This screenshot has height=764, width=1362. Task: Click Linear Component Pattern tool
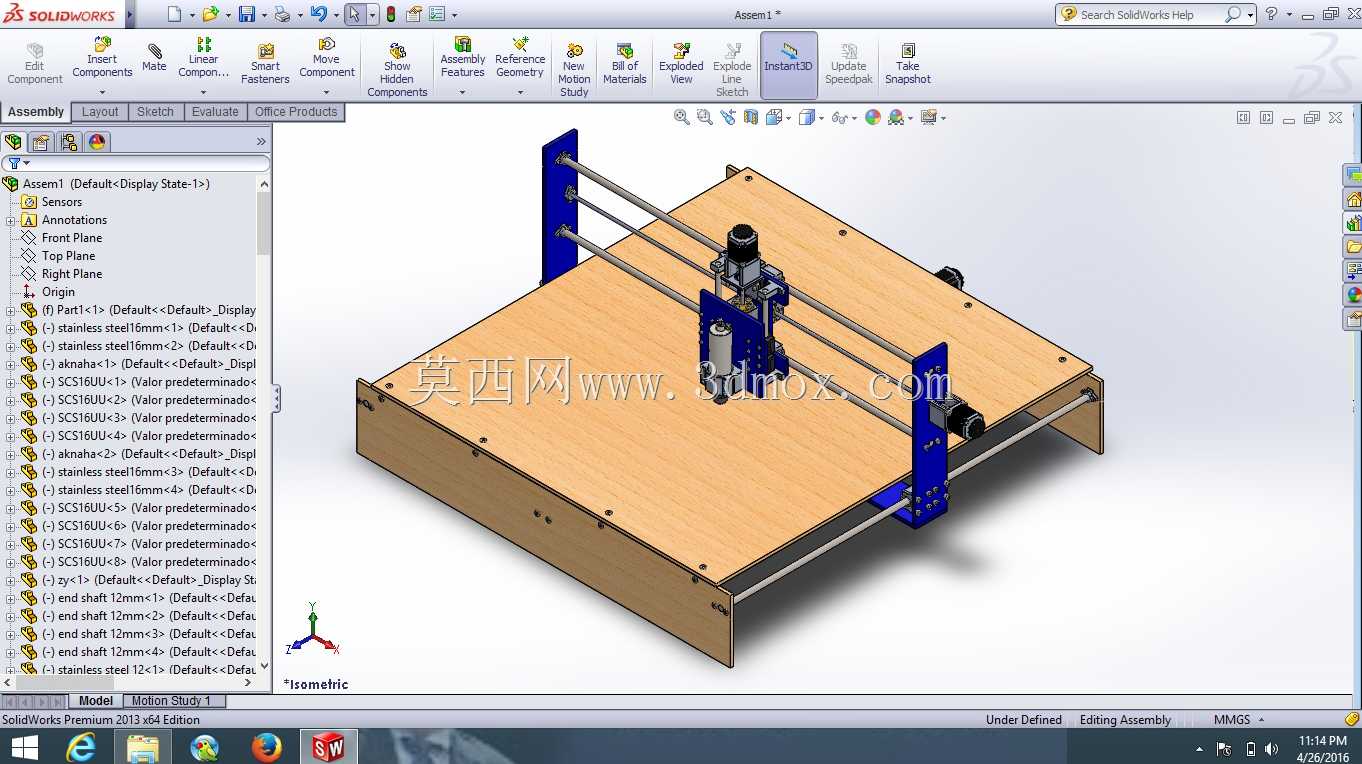click(x=204, y=58)
